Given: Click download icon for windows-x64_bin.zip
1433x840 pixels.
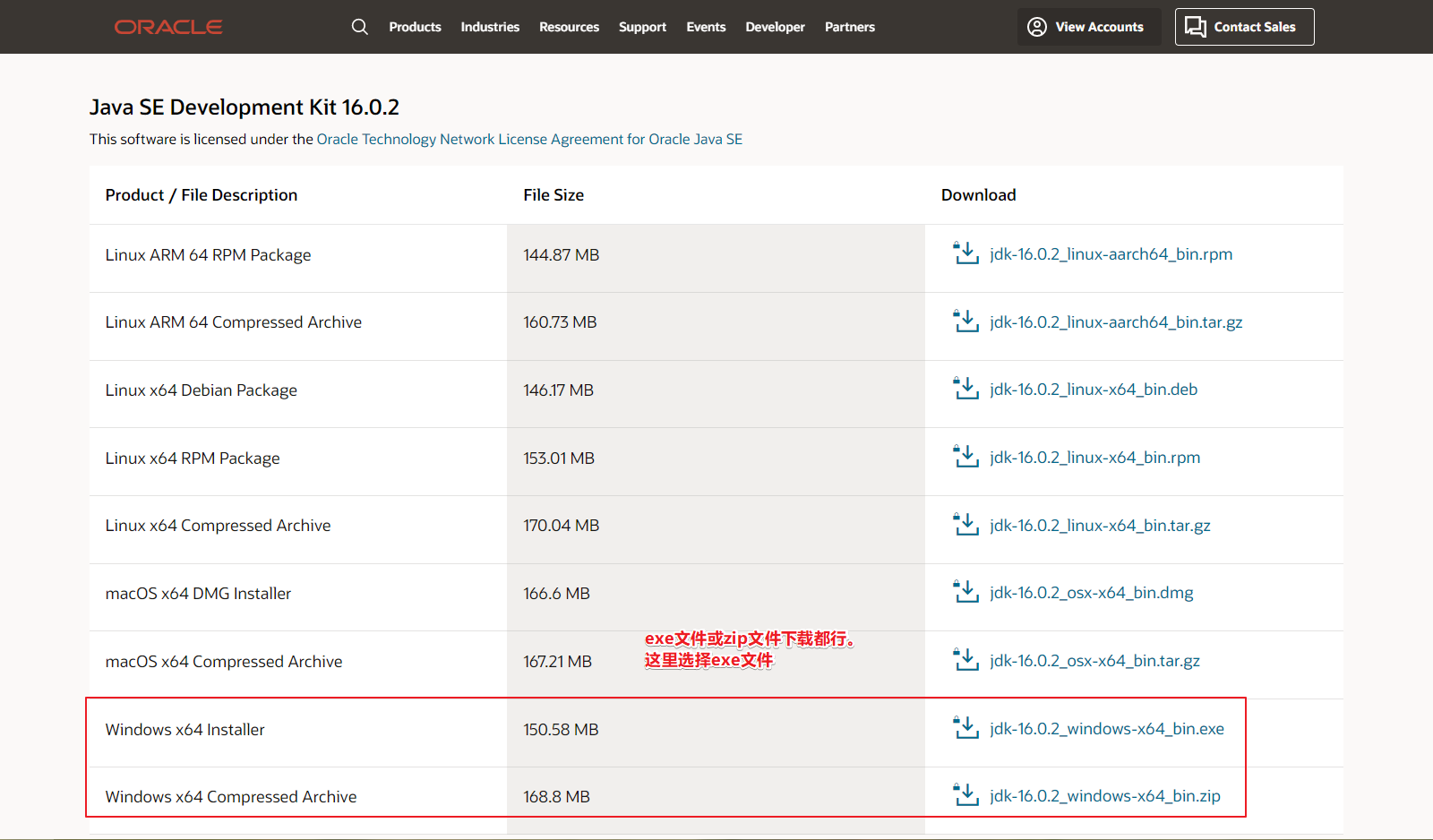Looking at the screenshot, I should point(965,795).
